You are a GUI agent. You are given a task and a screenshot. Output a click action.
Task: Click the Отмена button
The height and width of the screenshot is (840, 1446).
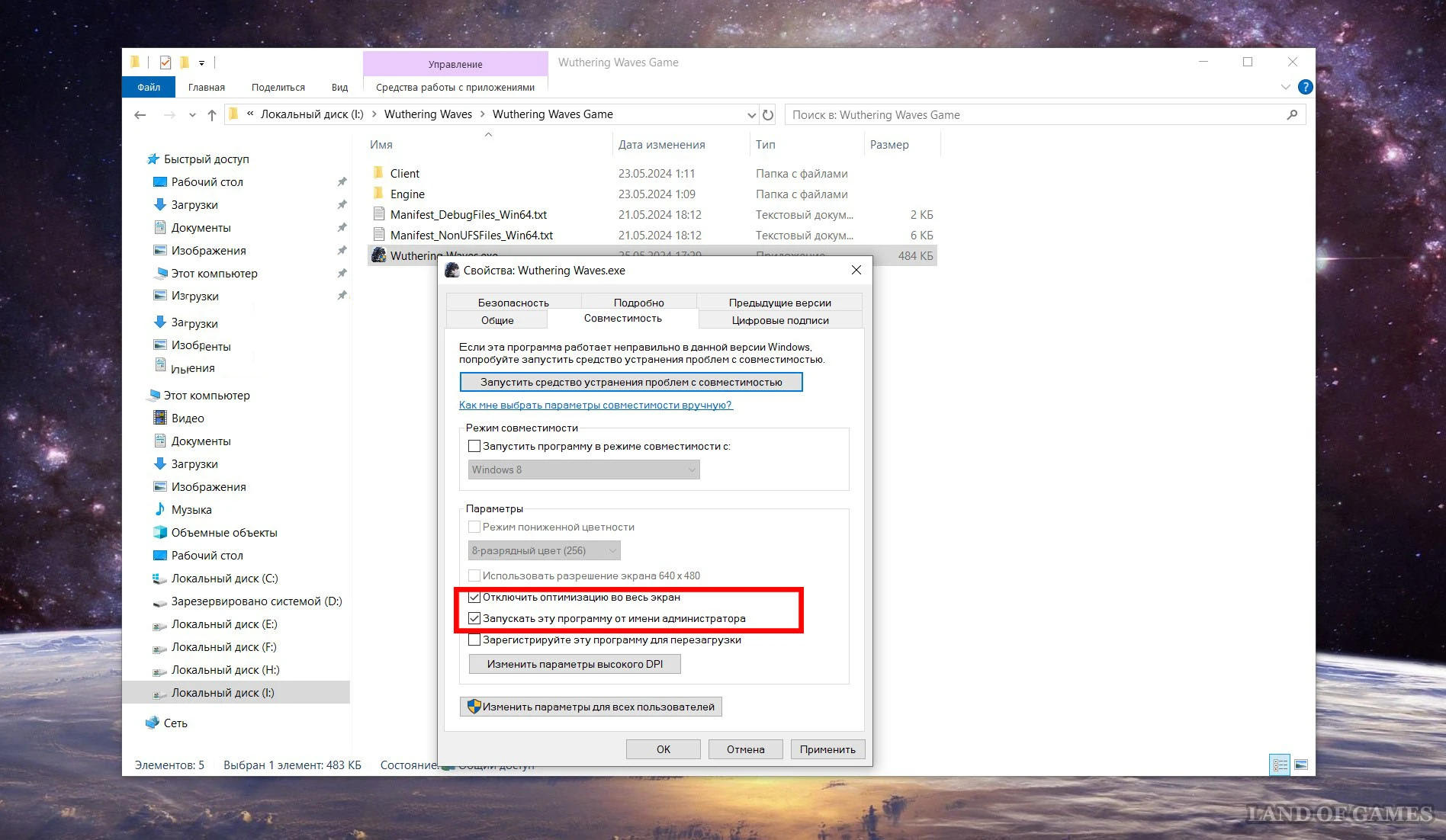click(x=746, y=749)
